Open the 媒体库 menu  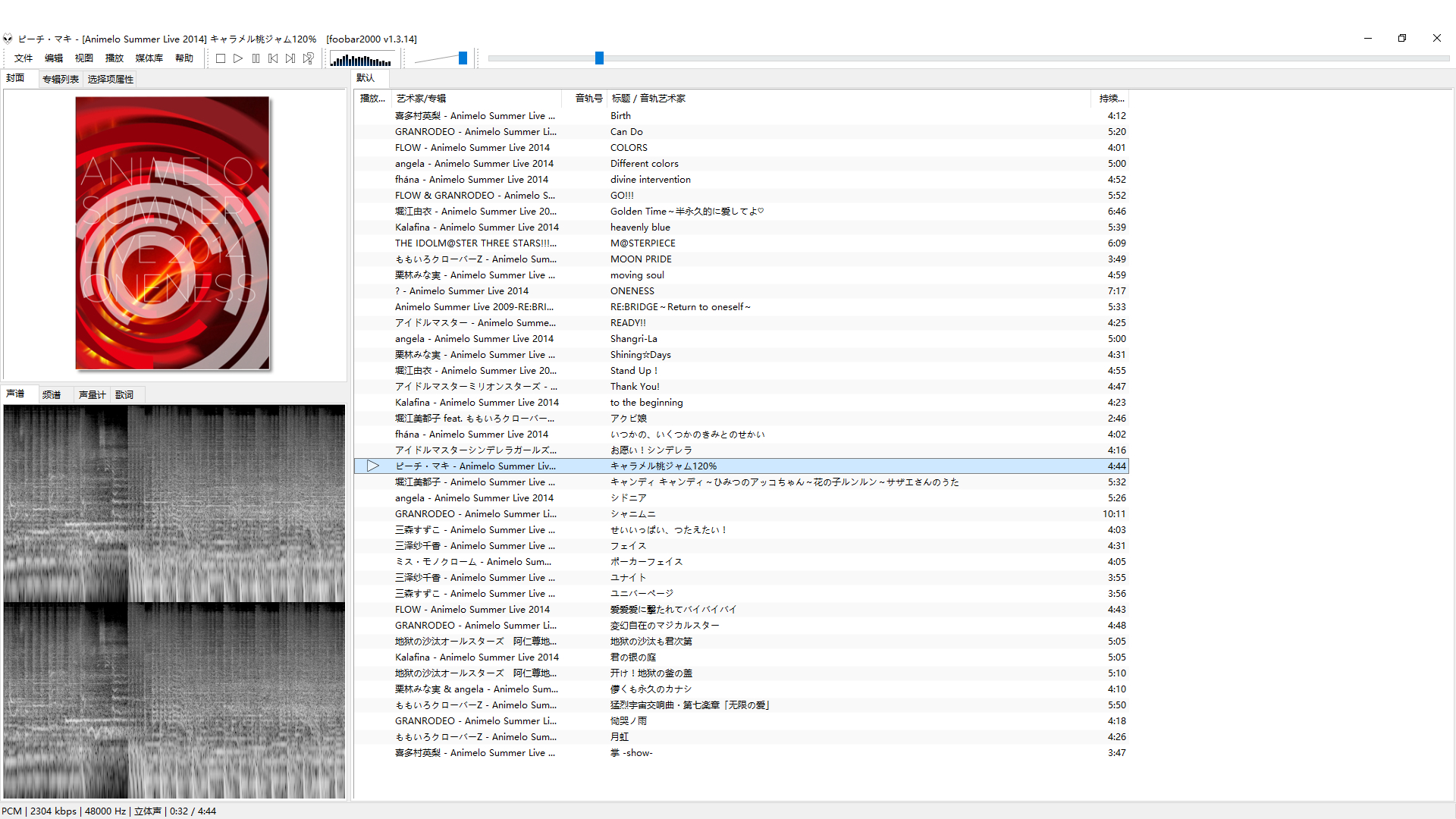pos(149,58)
